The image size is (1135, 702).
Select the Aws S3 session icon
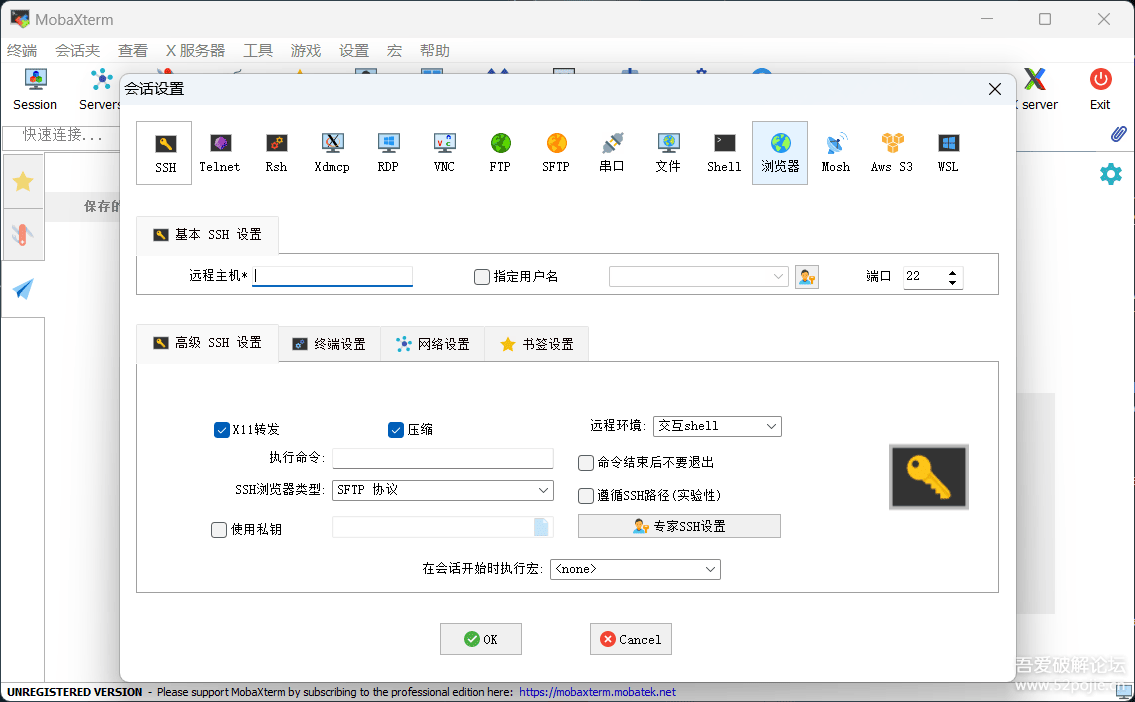click(x=891, y=152)
